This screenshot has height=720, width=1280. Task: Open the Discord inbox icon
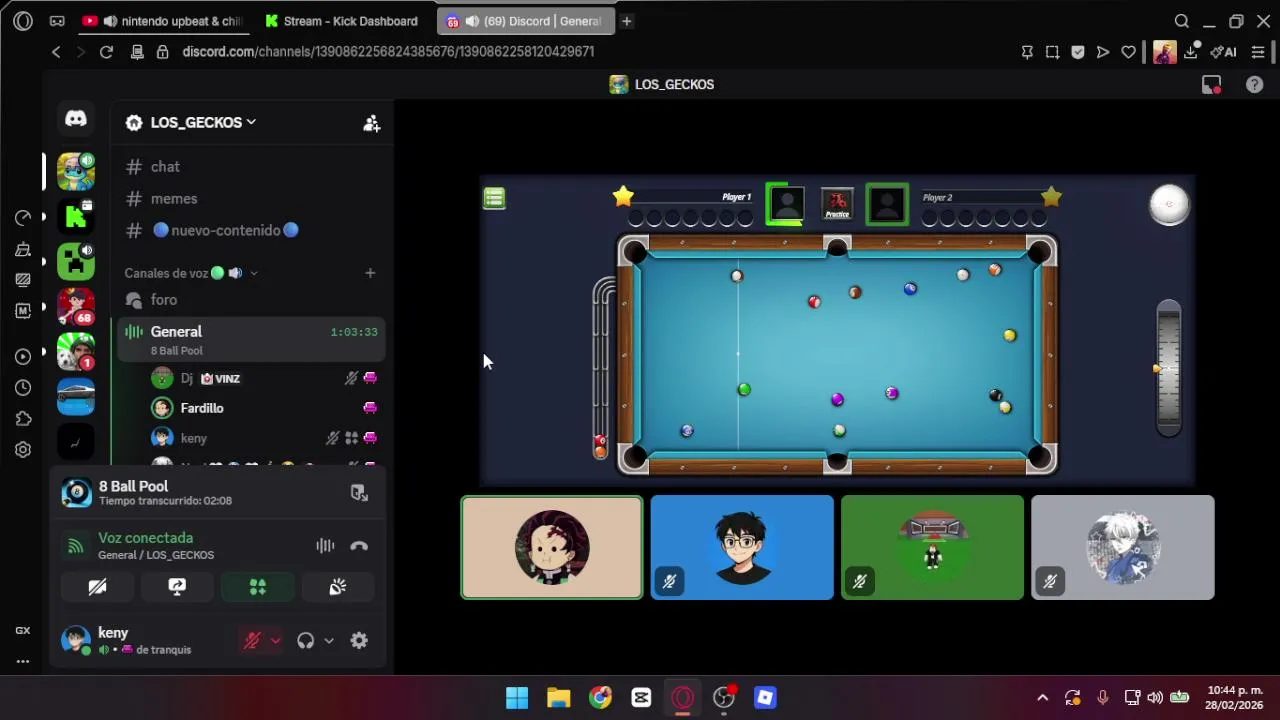[1211, 85]
